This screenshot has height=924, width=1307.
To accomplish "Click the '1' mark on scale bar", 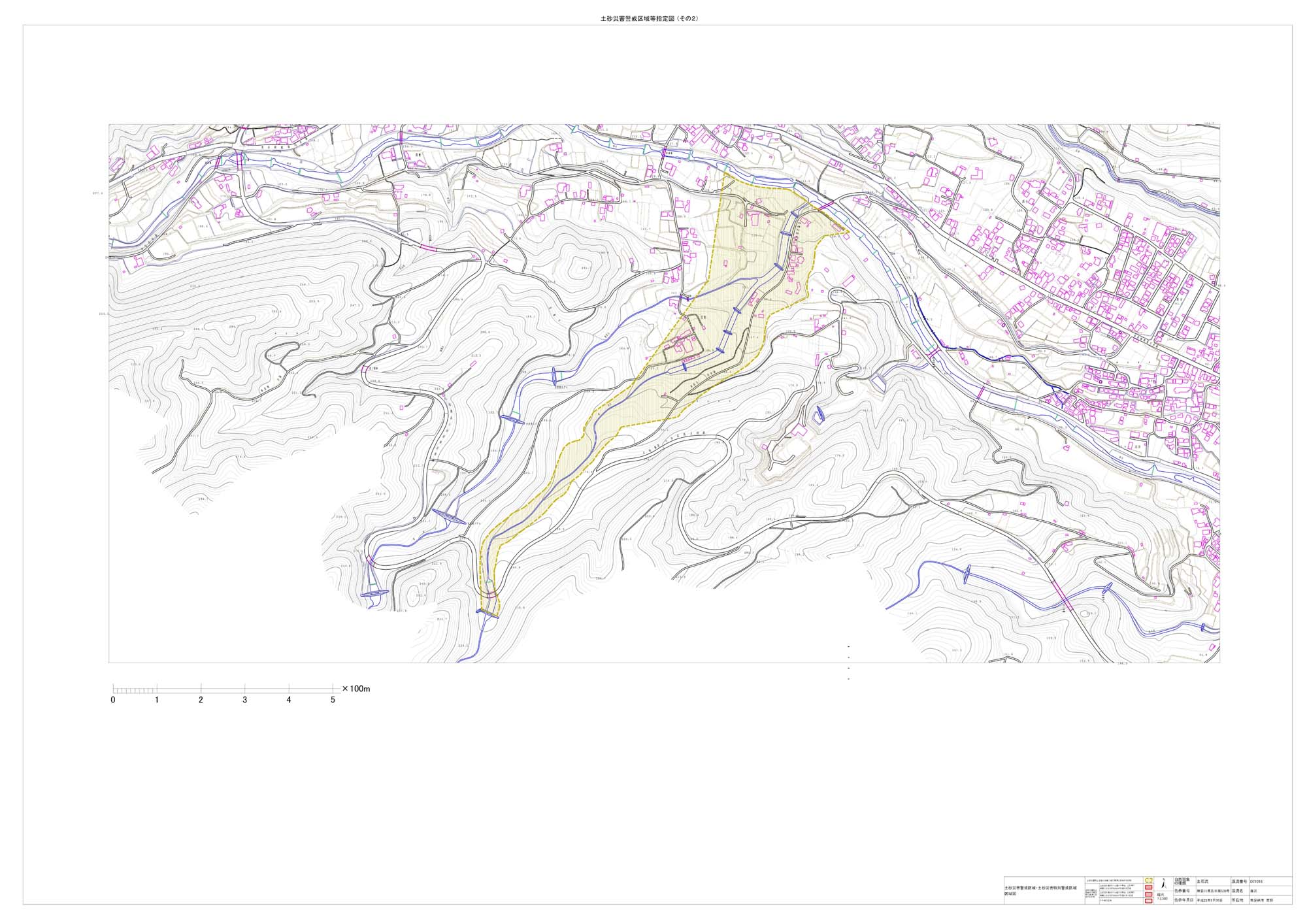I will (157, 700).
